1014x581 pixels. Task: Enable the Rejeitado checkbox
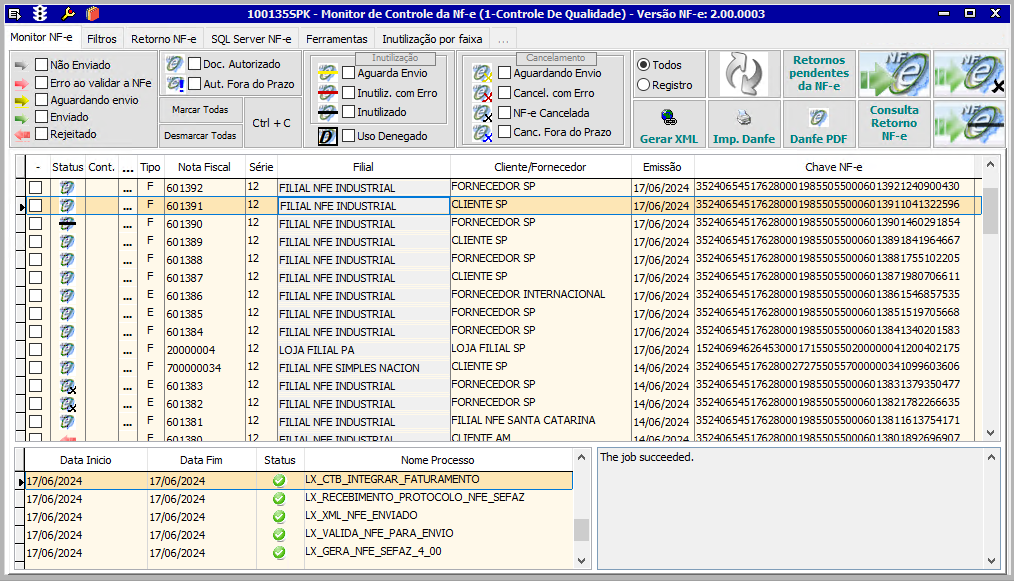[x=42, y=134]
